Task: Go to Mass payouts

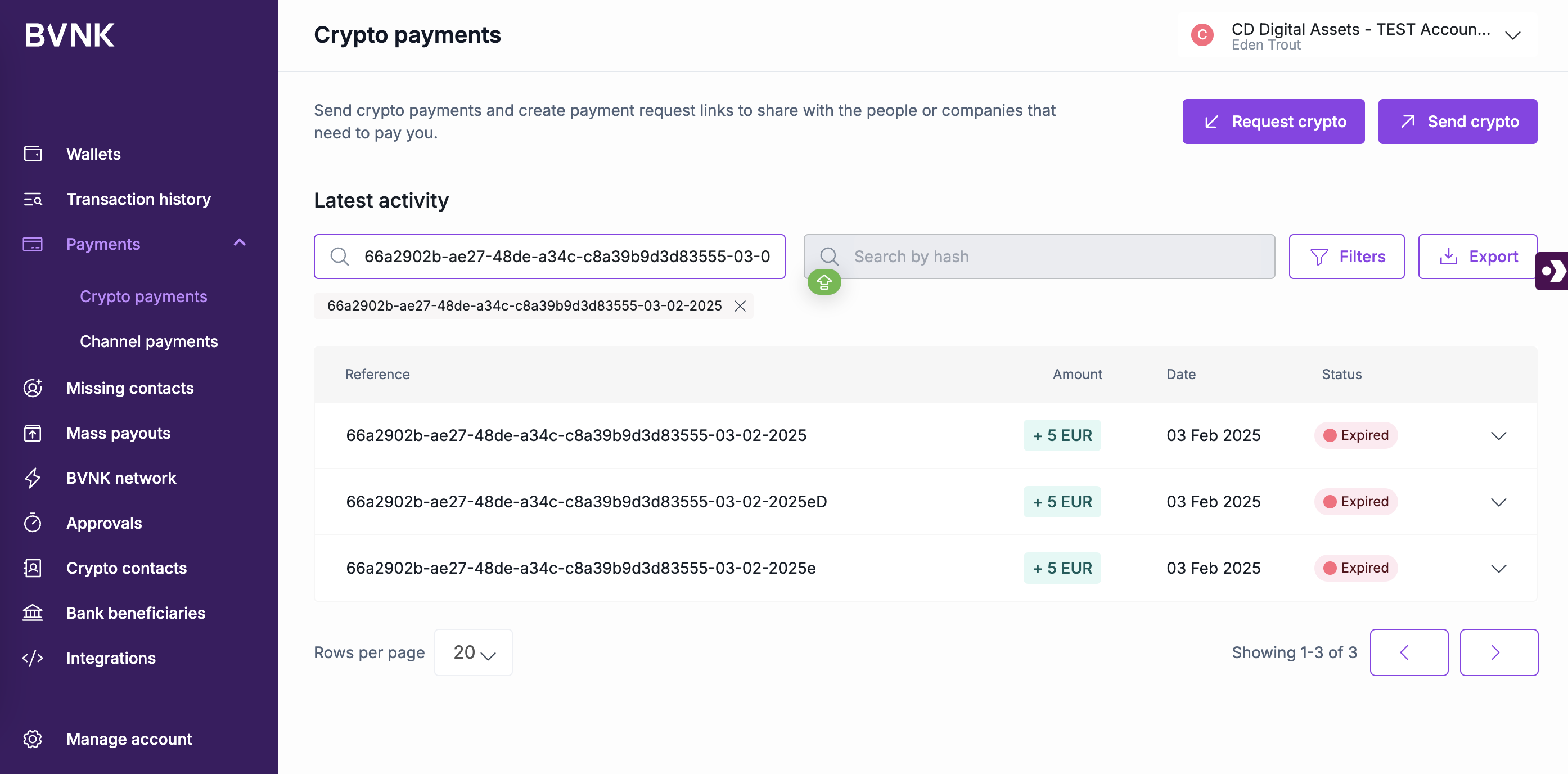Action: point(119,433)
